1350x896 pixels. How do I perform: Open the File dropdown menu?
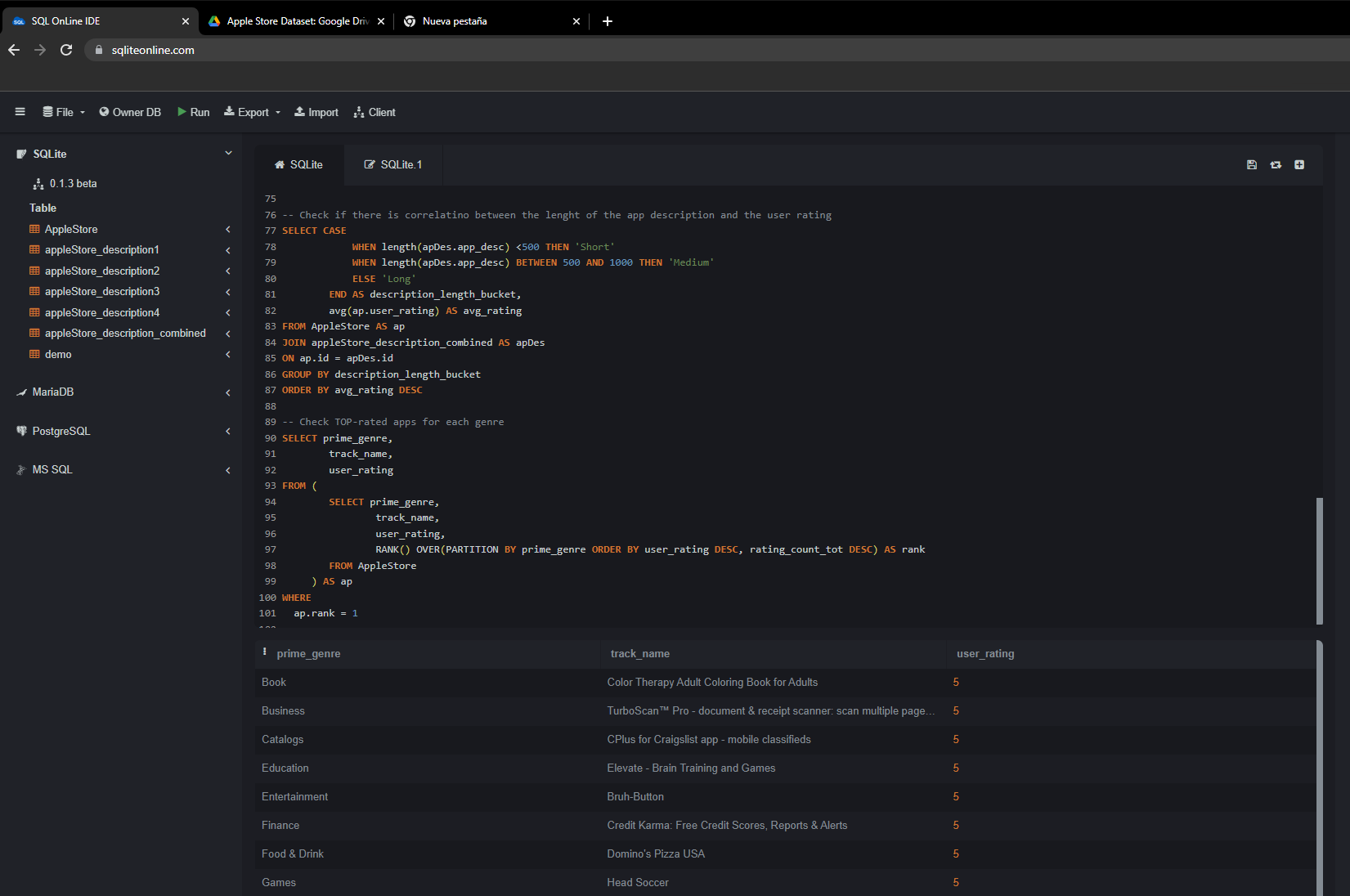63,112
